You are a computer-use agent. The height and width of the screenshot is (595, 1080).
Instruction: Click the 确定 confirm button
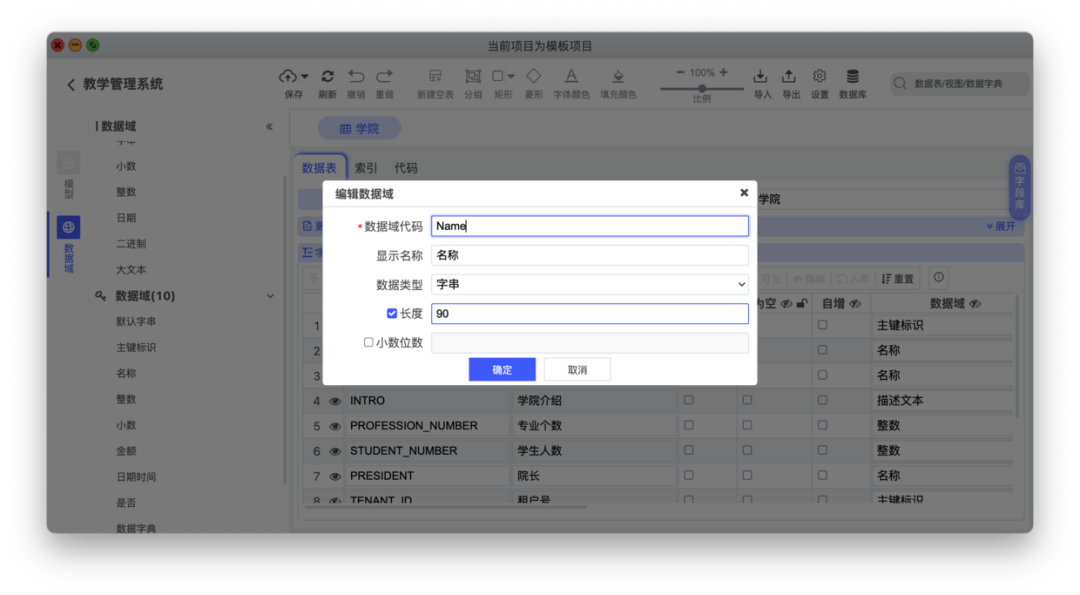pyautogui.click(x=502, y=370)
